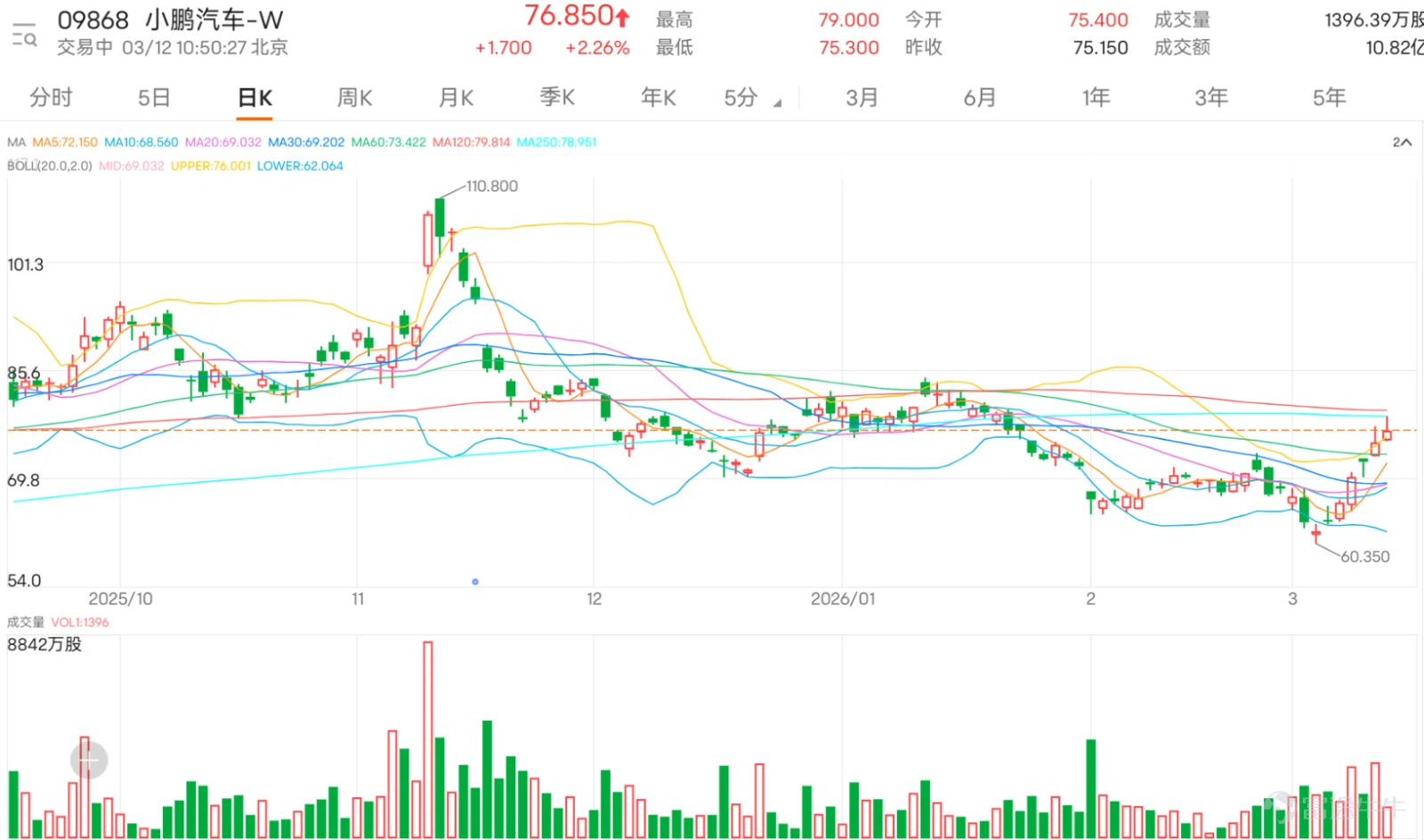
Task: Select the 年K tab
Action: [659, 98]
